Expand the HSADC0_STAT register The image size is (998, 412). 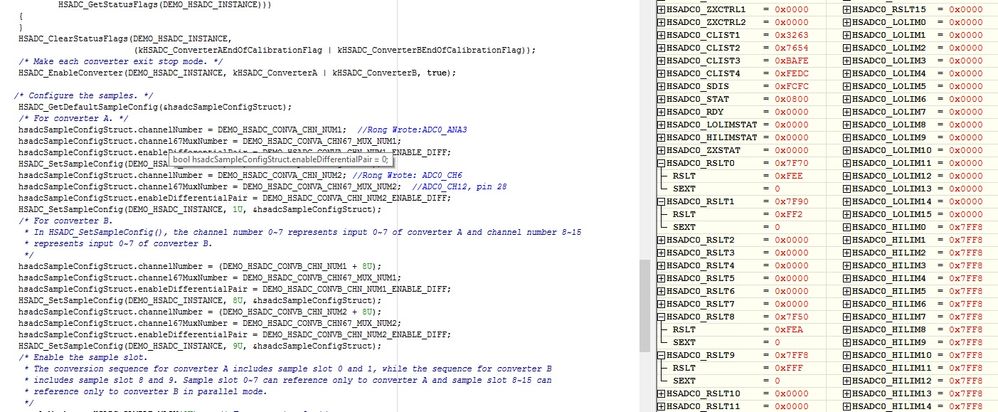coord(661,99)
